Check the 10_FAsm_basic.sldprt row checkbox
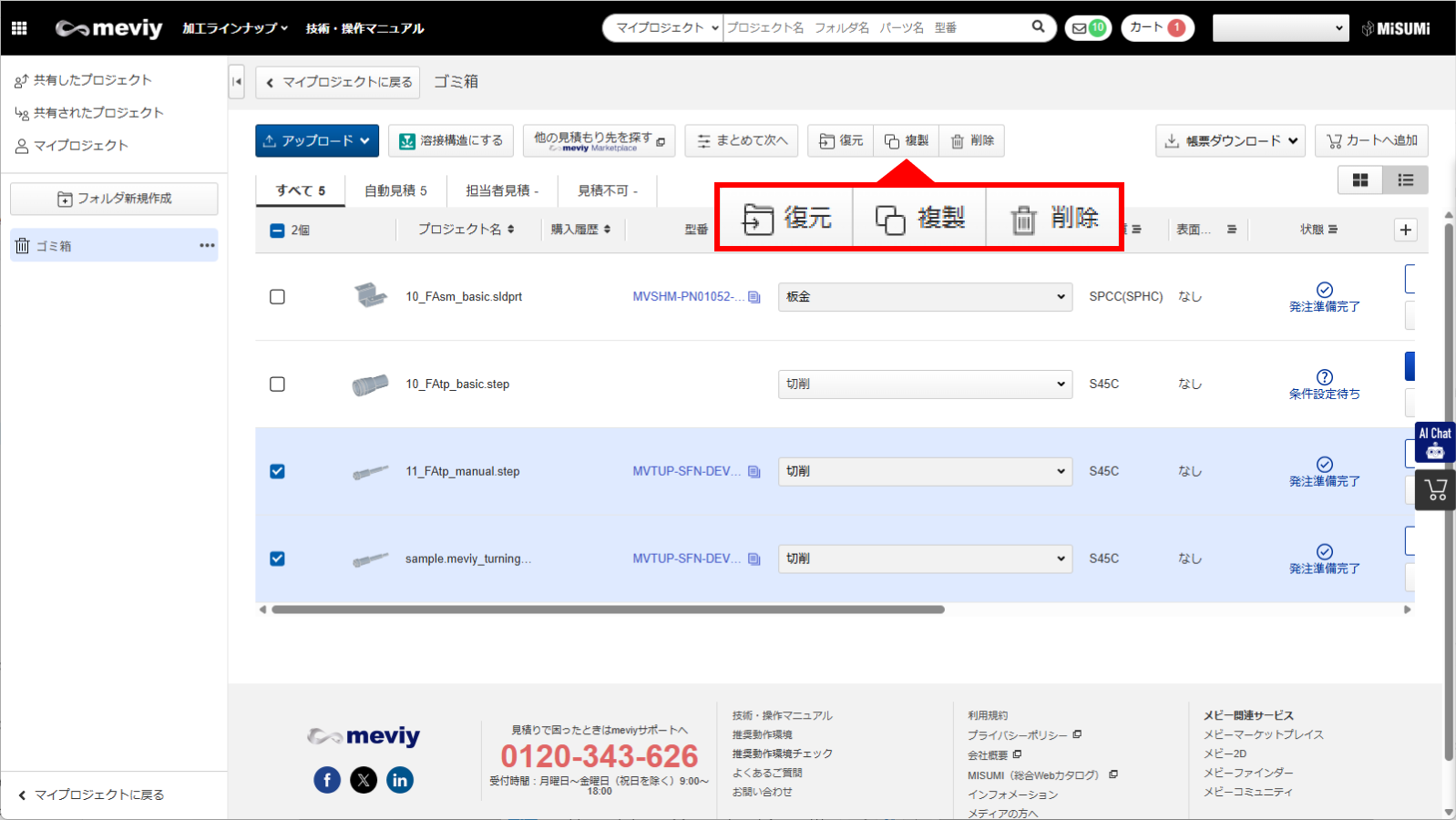Image resolution: width=1456 pixels, height=820 pixels. [x=278, y=297]
